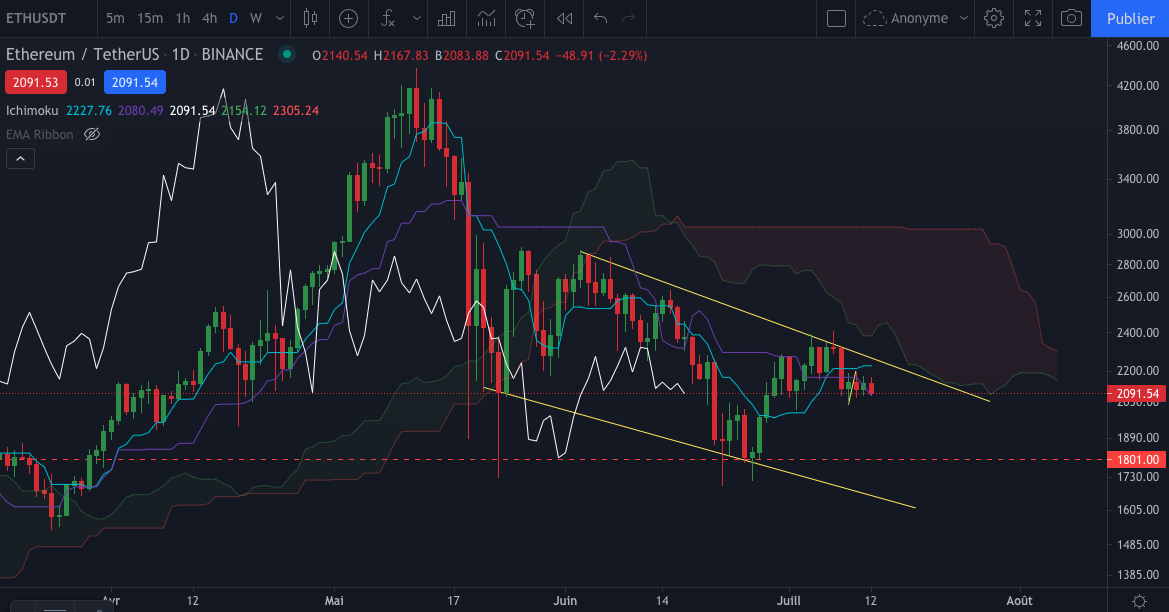
Task: Expand the Anonyme account menu
Action: click(x=964, y=18)
